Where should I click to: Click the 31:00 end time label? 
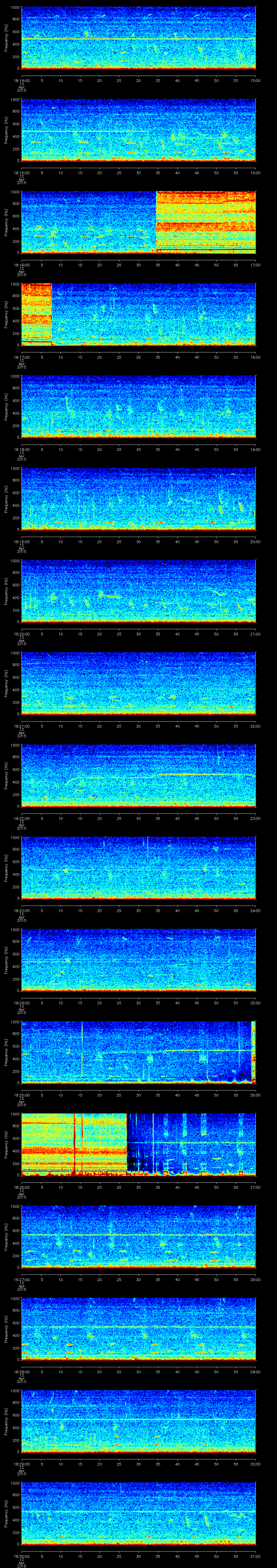[x=256, y=1556]
